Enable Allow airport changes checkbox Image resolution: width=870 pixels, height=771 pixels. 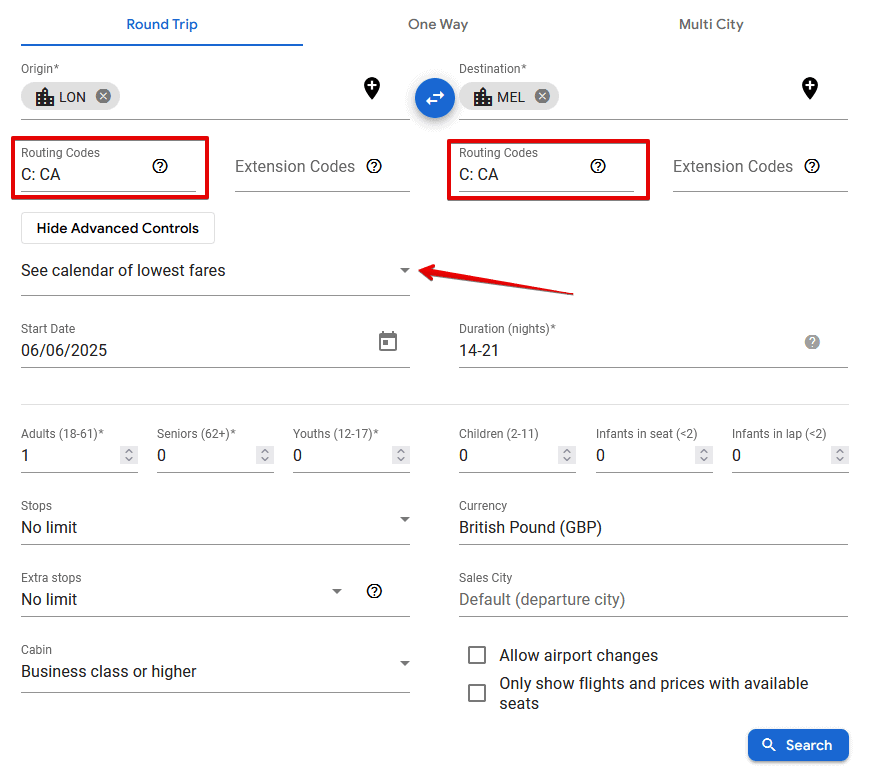pos(477,655)
